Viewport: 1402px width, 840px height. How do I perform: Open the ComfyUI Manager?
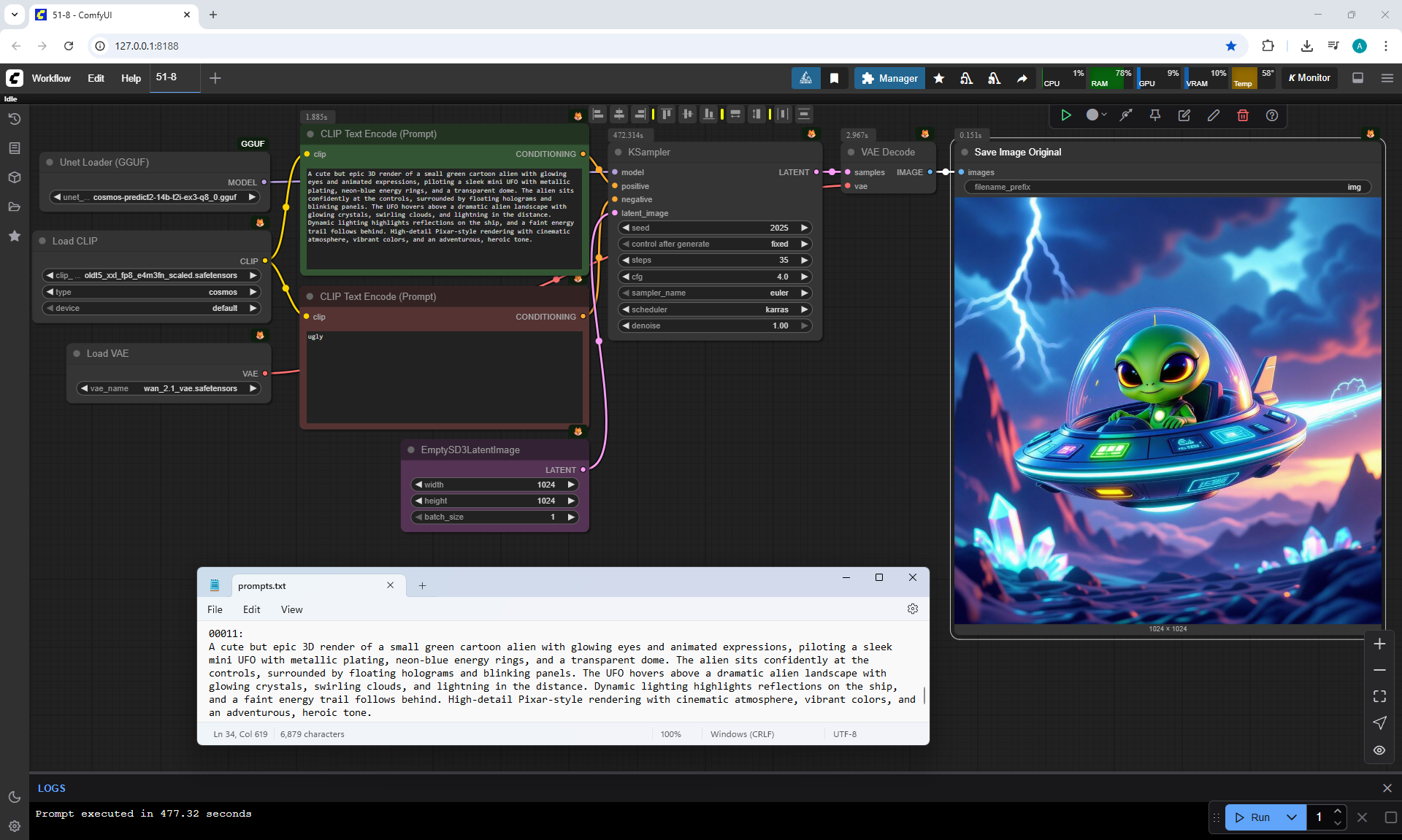click(x=889, y=78)
